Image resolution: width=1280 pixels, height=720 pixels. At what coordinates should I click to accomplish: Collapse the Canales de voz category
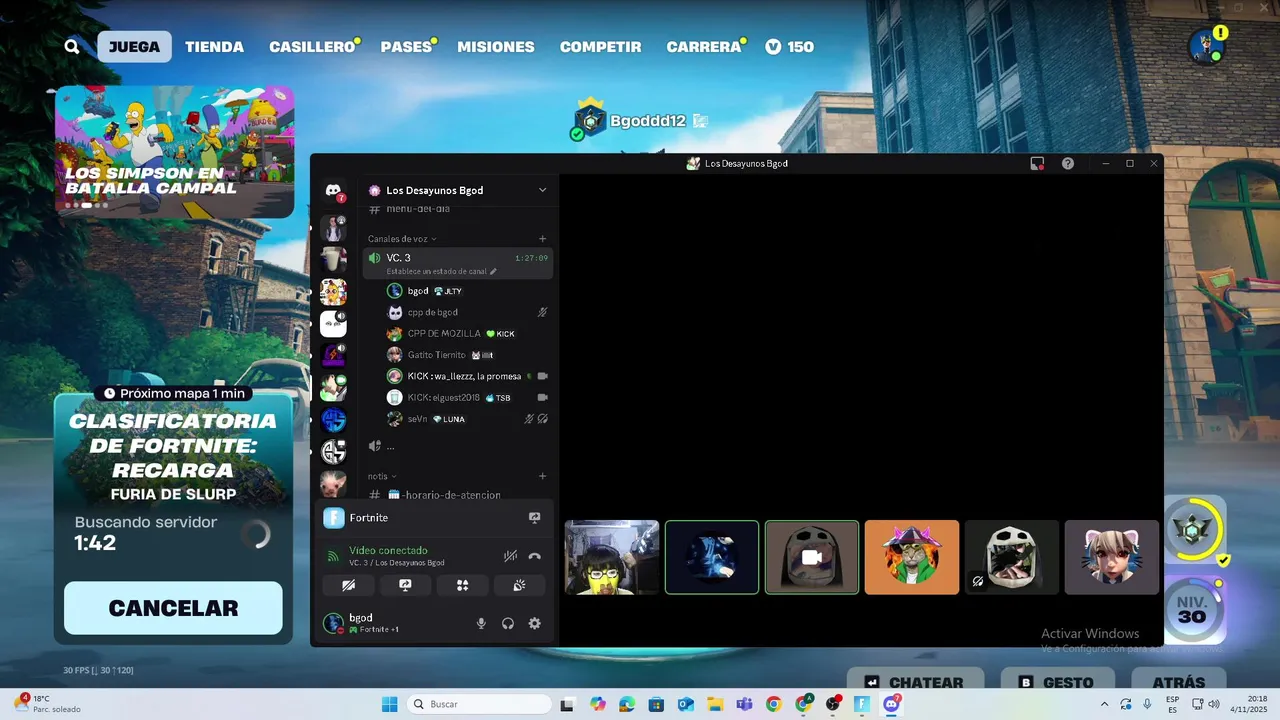point(402,239)
